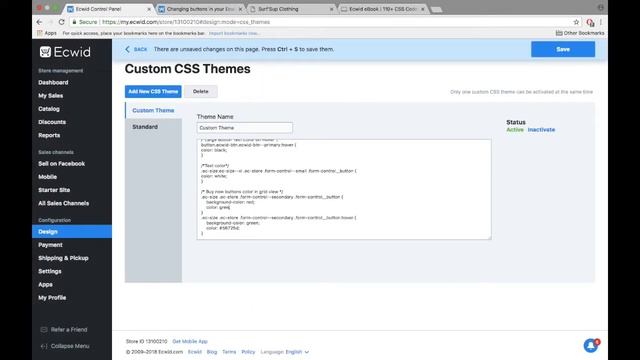Open the Apps bookmarks shortcut
This screenshot has height=360, width=640.
coord(47,33)
